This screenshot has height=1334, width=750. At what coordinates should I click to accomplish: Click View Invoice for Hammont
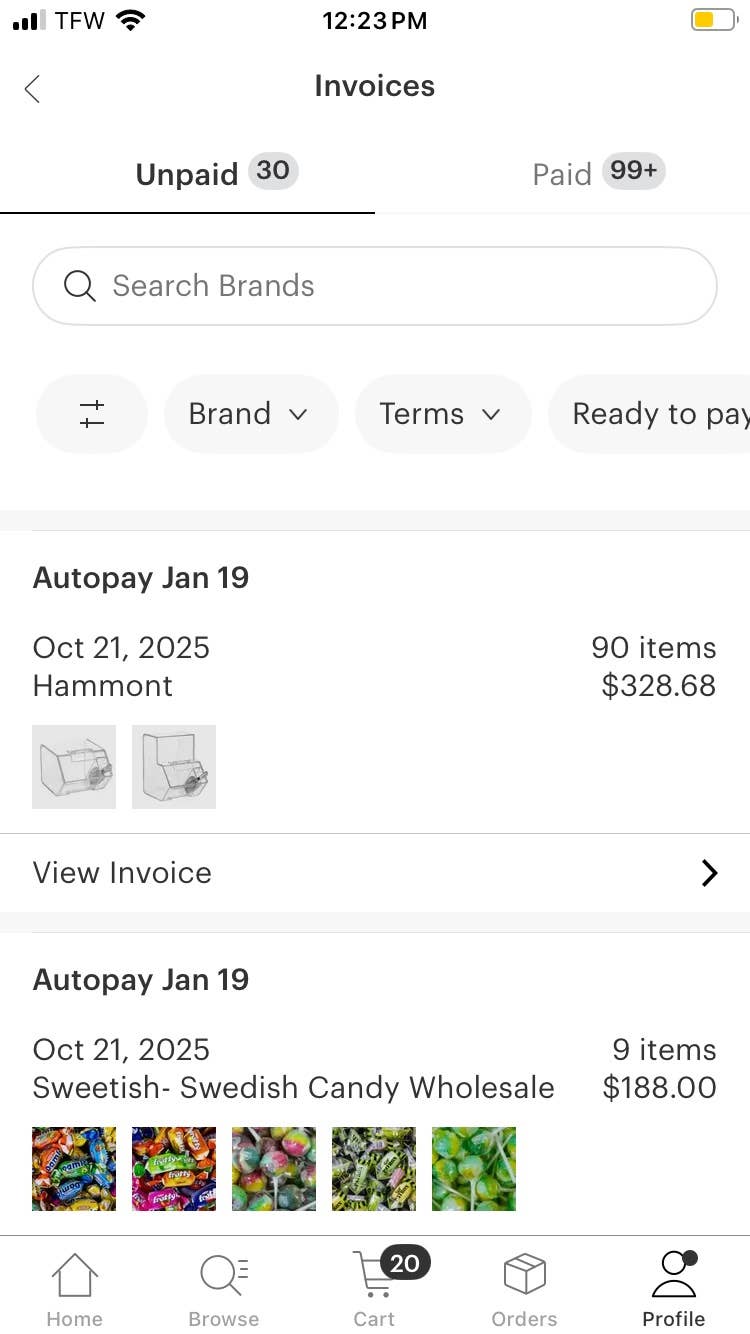[x=123, y=873]
